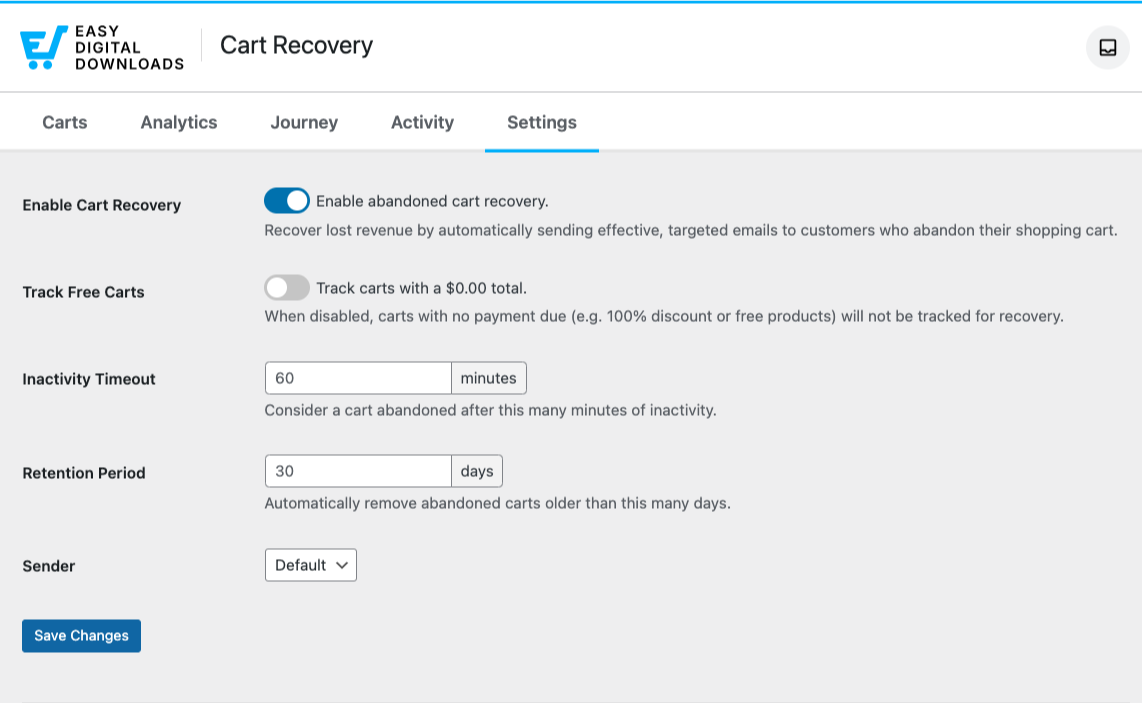Click the Save Changes button
The width and height of the screenshot is (1142, 703).
[82, 636]
